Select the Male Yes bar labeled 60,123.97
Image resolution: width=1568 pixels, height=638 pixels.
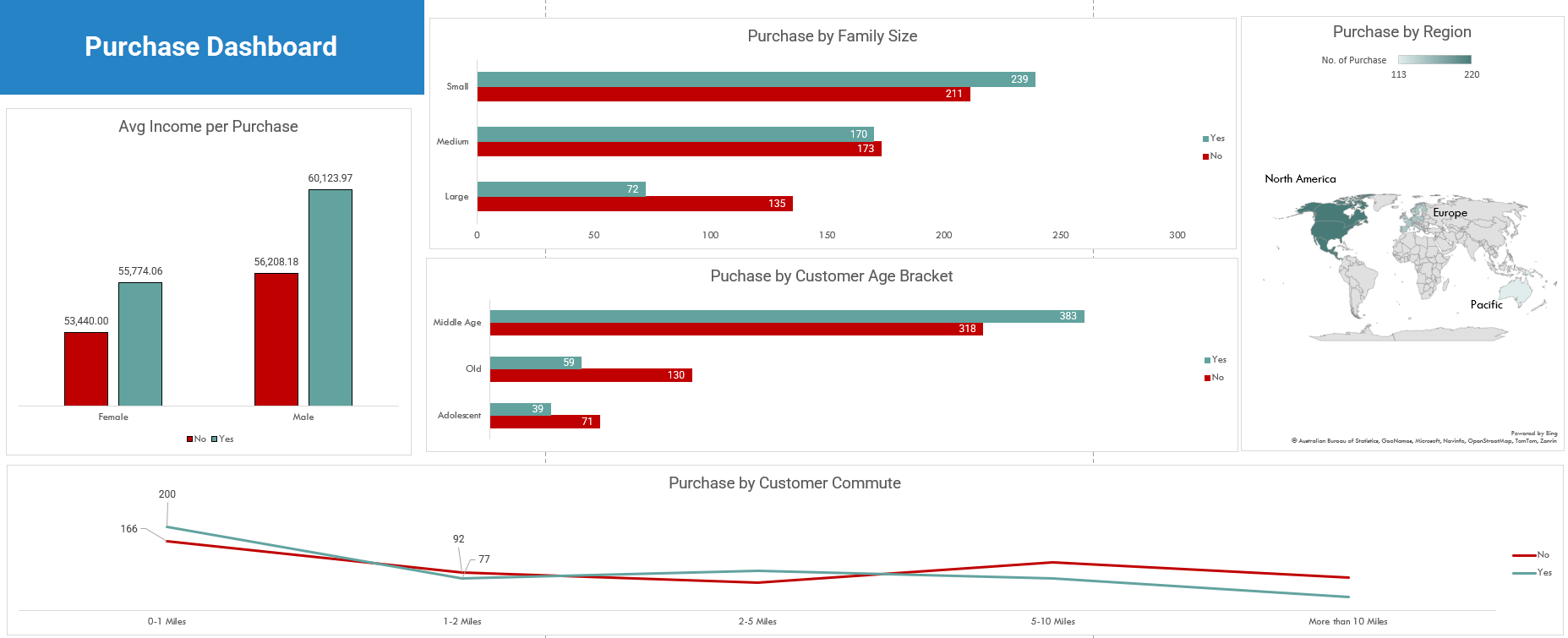pyautogui.click(x=330, y=297)
